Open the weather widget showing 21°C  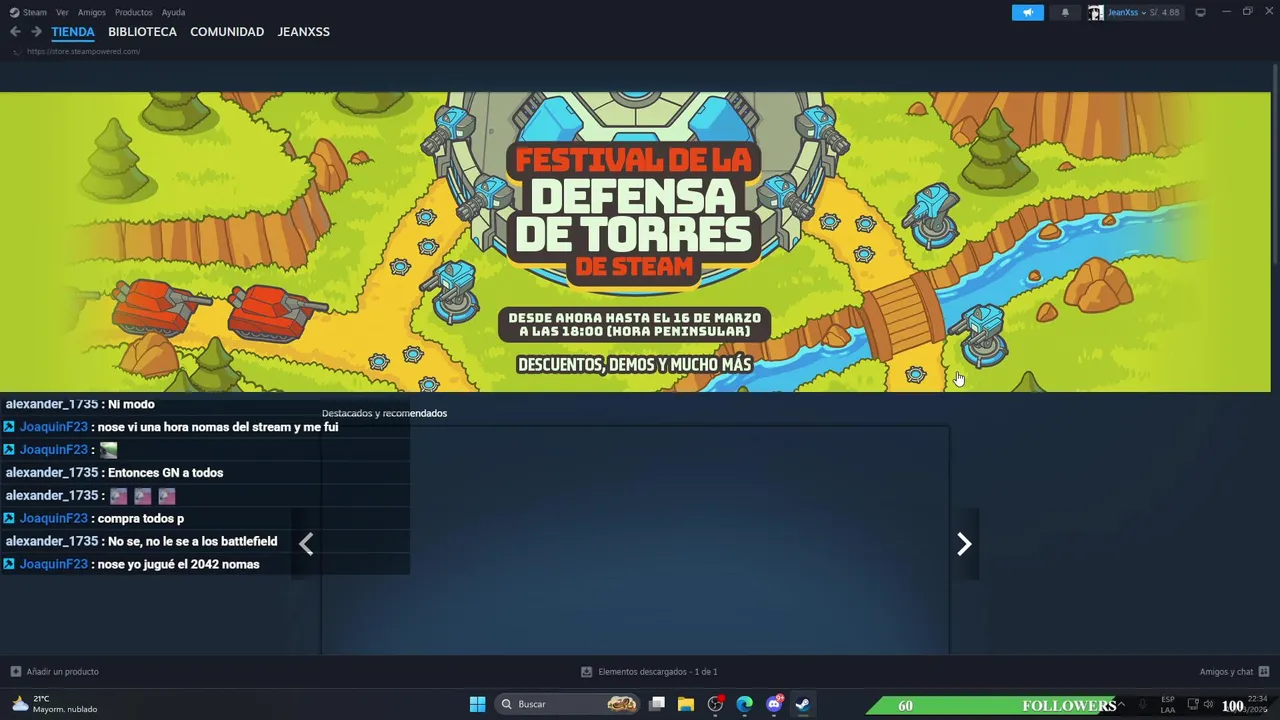click(x=54, y=704)
